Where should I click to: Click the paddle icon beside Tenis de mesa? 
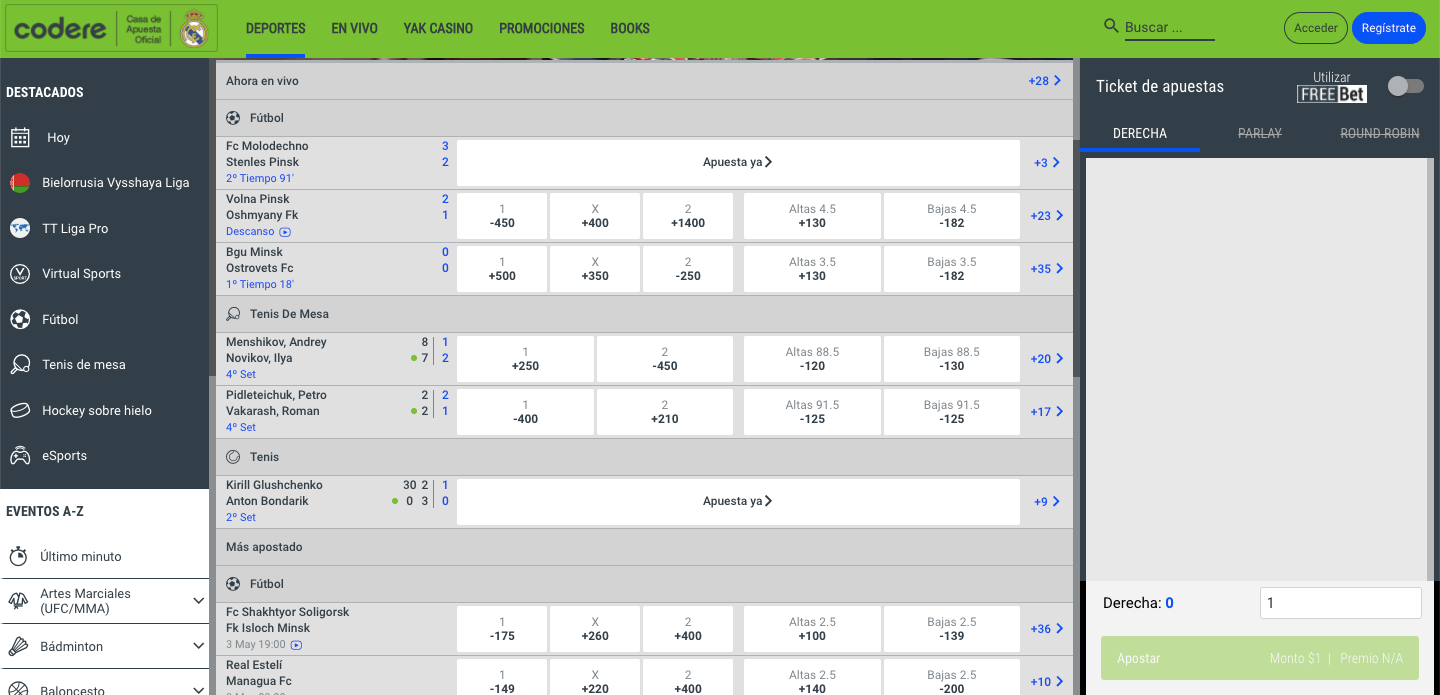(20, 365)
